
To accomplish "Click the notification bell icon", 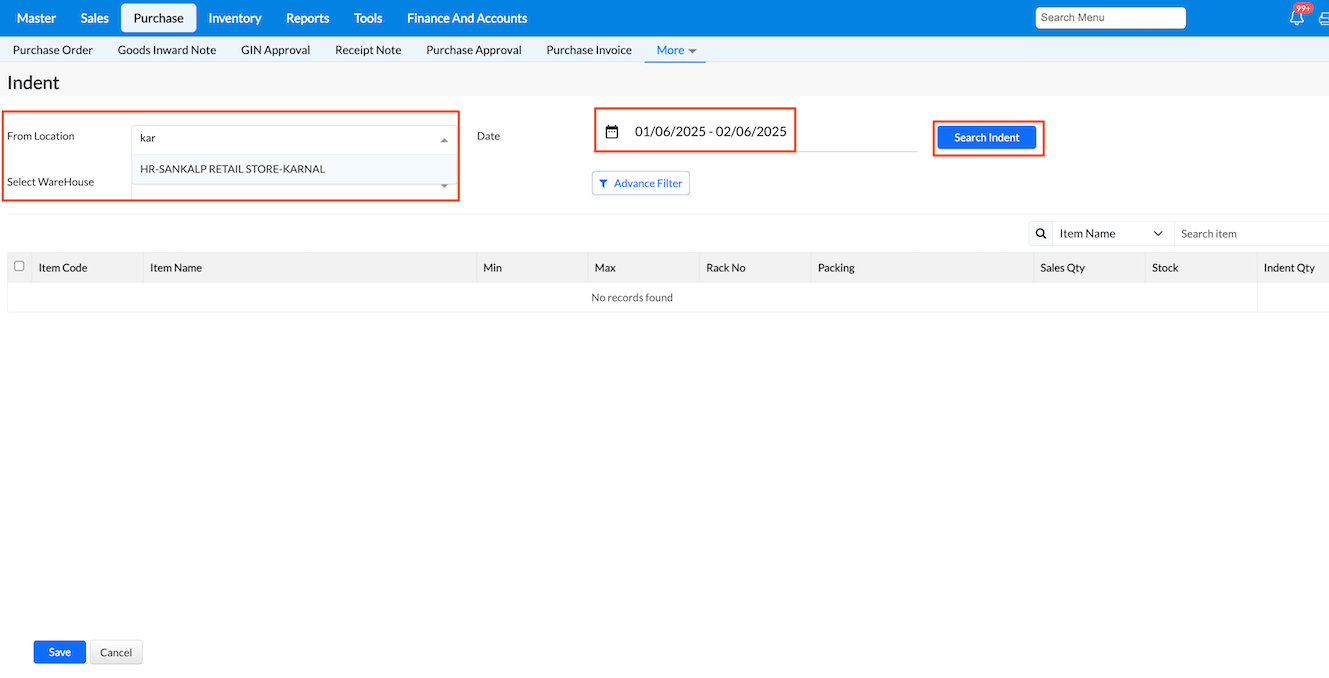I will 1297,18.
